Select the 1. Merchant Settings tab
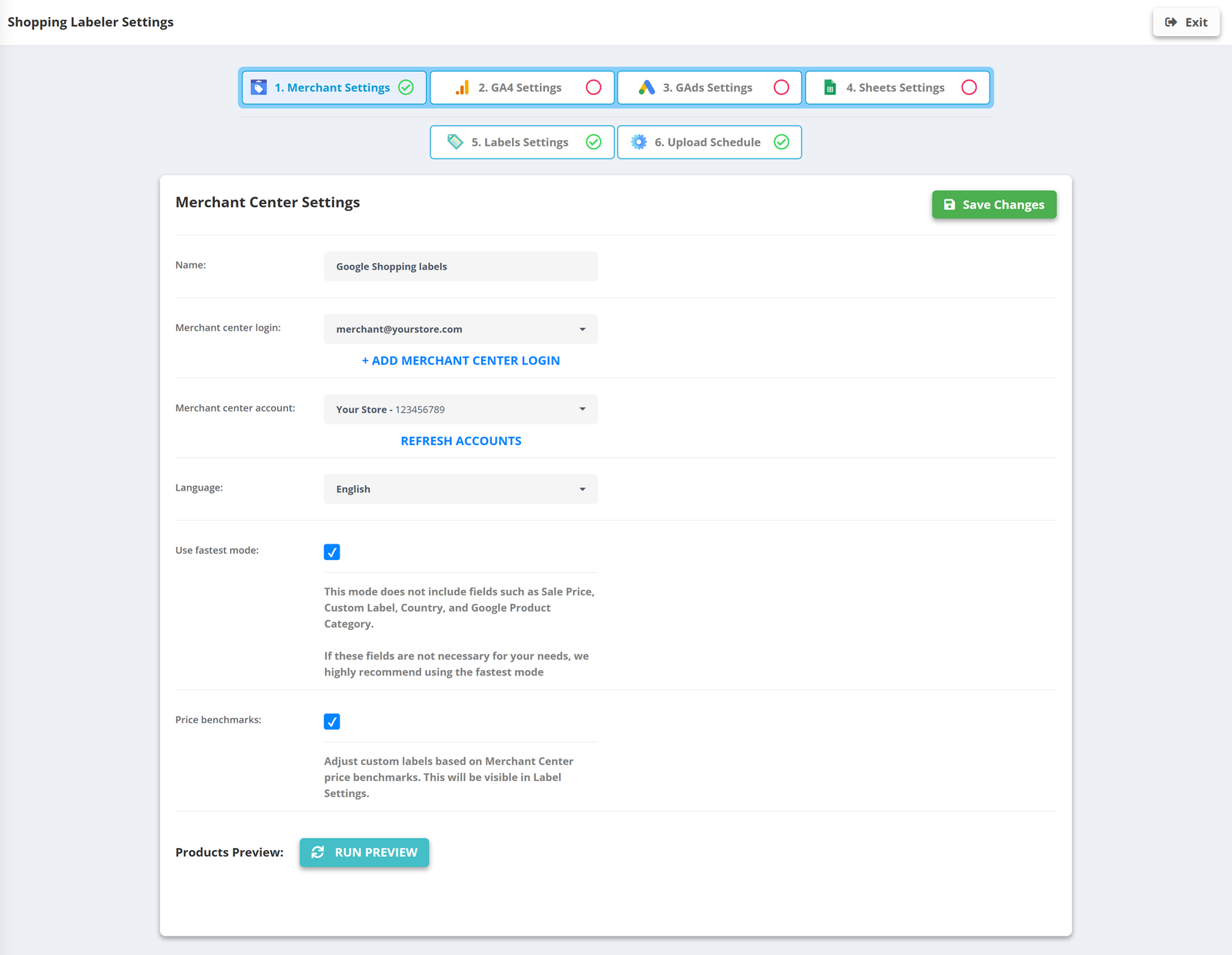 (x=334, y=88)
